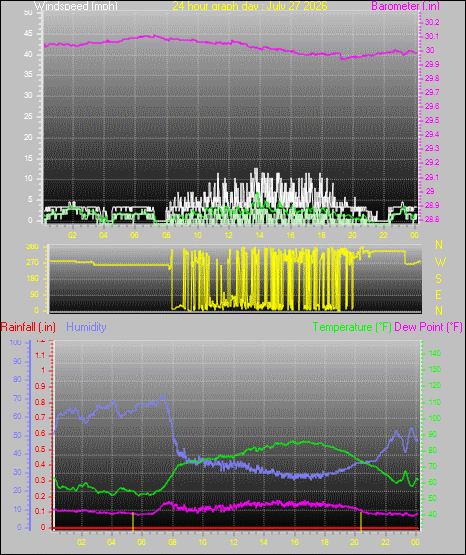
Task: Click the 70 value on green temperature axis
Action: (432, 467)
